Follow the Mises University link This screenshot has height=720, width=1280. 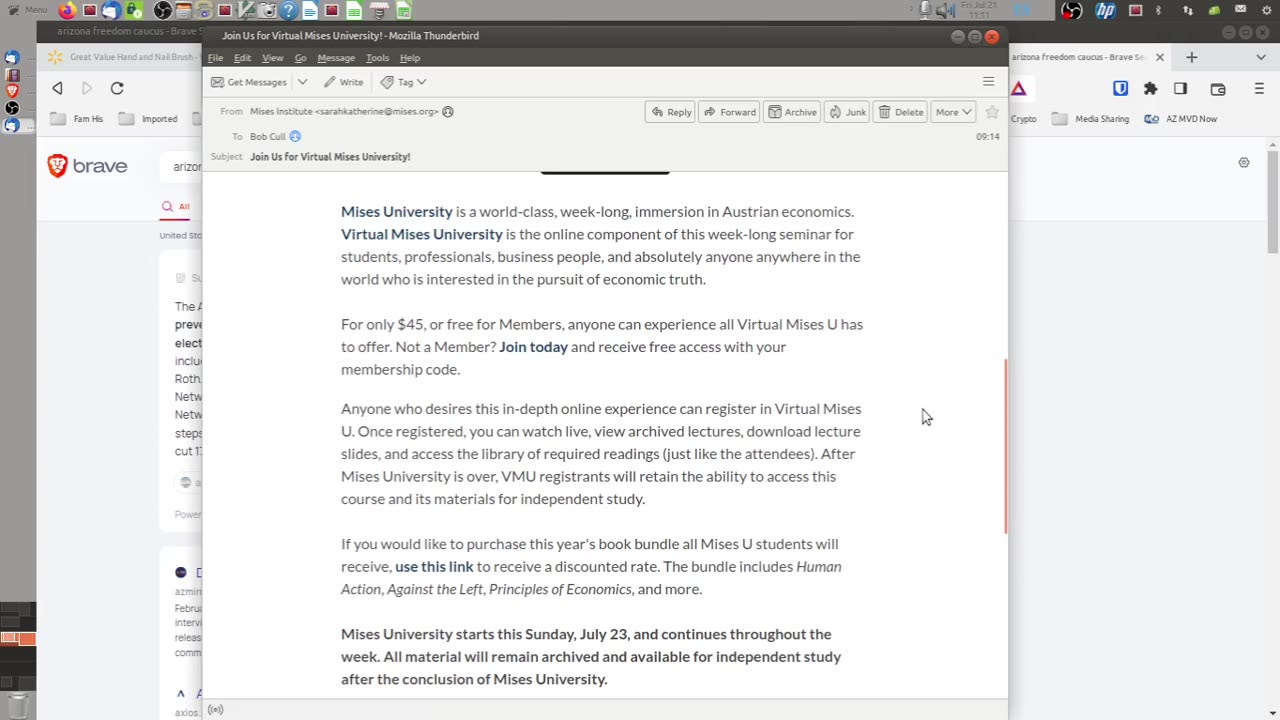click(397, 212)
